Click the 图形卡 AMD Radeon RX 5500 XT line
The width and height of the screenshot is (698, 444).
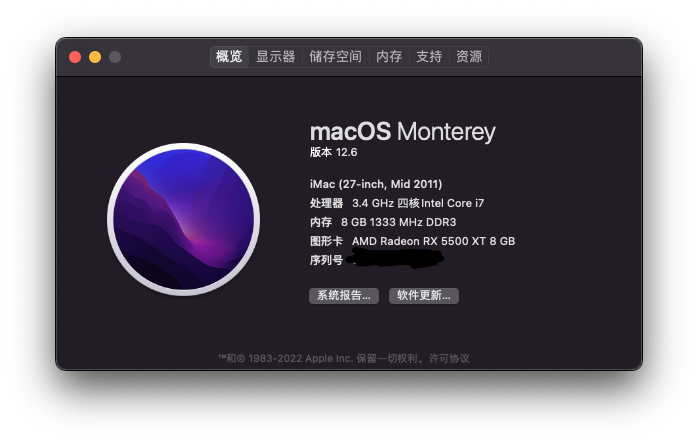[x=412, y=241]
